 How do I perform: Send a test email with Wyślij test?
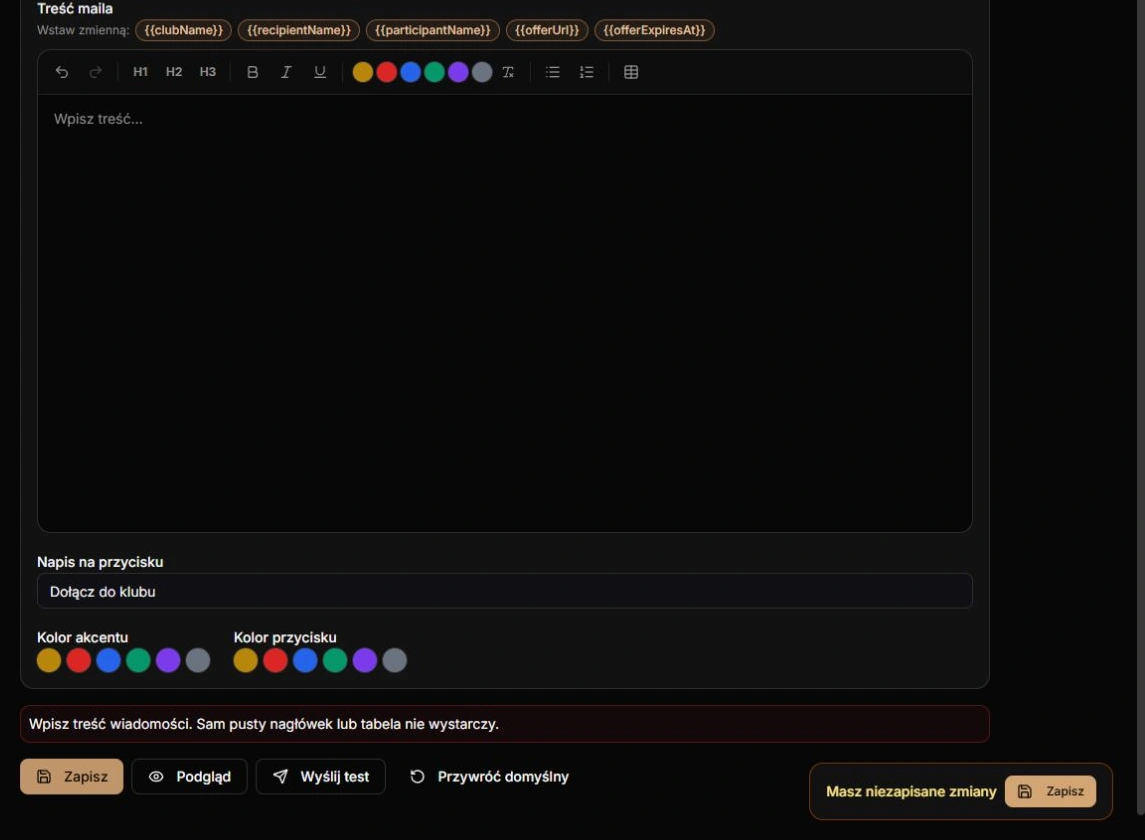(321, 776)
